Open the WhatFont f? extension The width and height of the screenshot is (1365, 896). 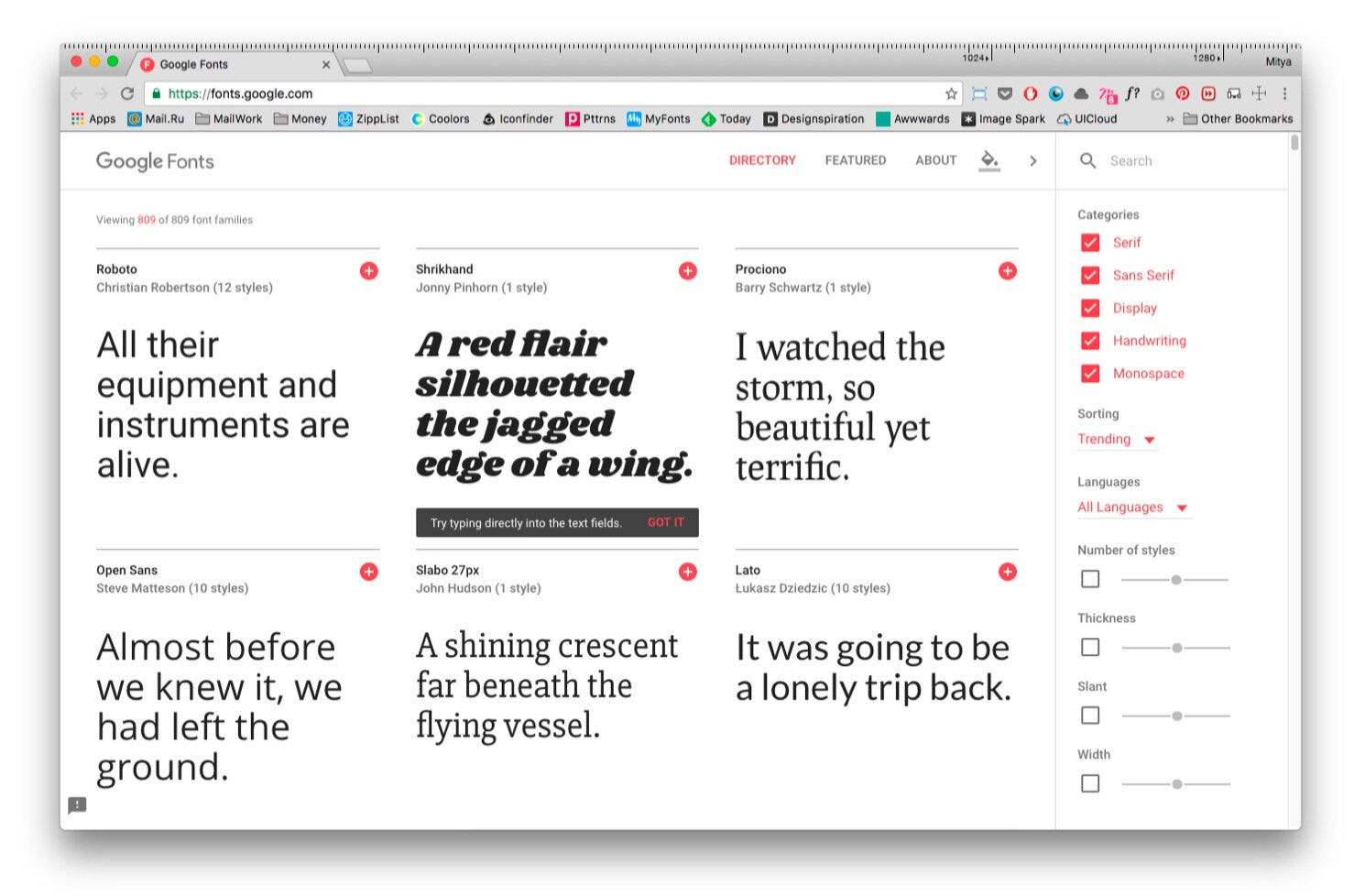[x=1132, y=93]
